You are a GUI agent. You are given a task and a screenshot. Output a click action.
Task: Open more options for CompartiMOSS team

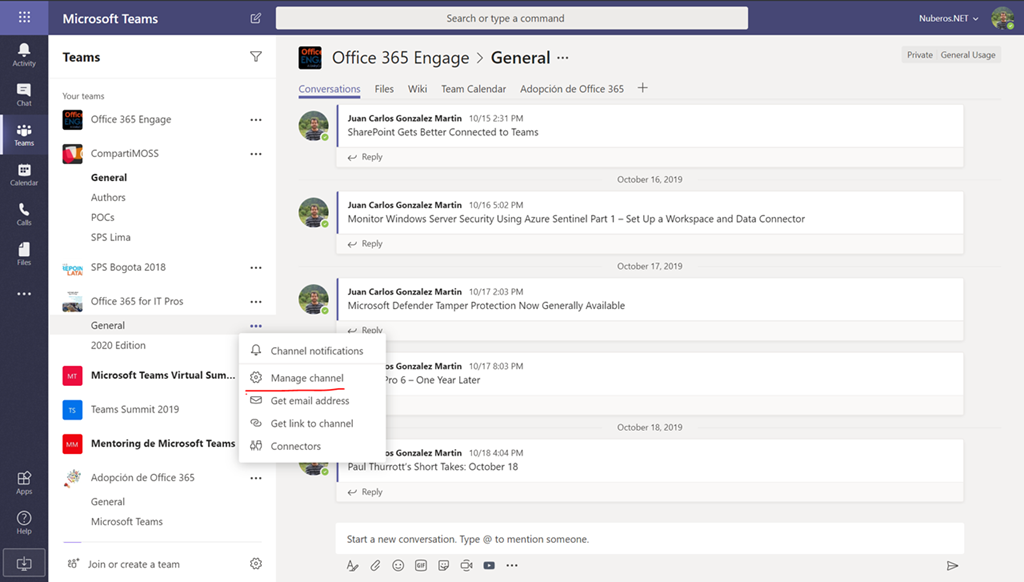pos(256,154)
